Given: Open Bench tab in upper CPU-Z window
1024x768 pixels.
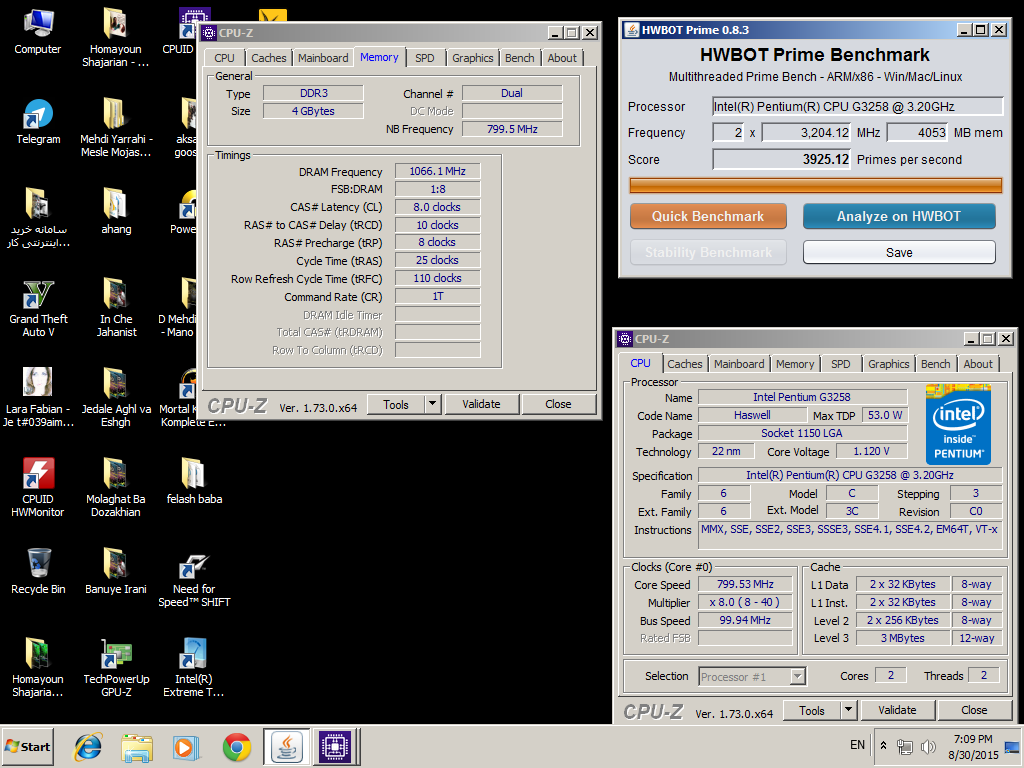Looking at the screenshot, I should (x=520, y=58).
